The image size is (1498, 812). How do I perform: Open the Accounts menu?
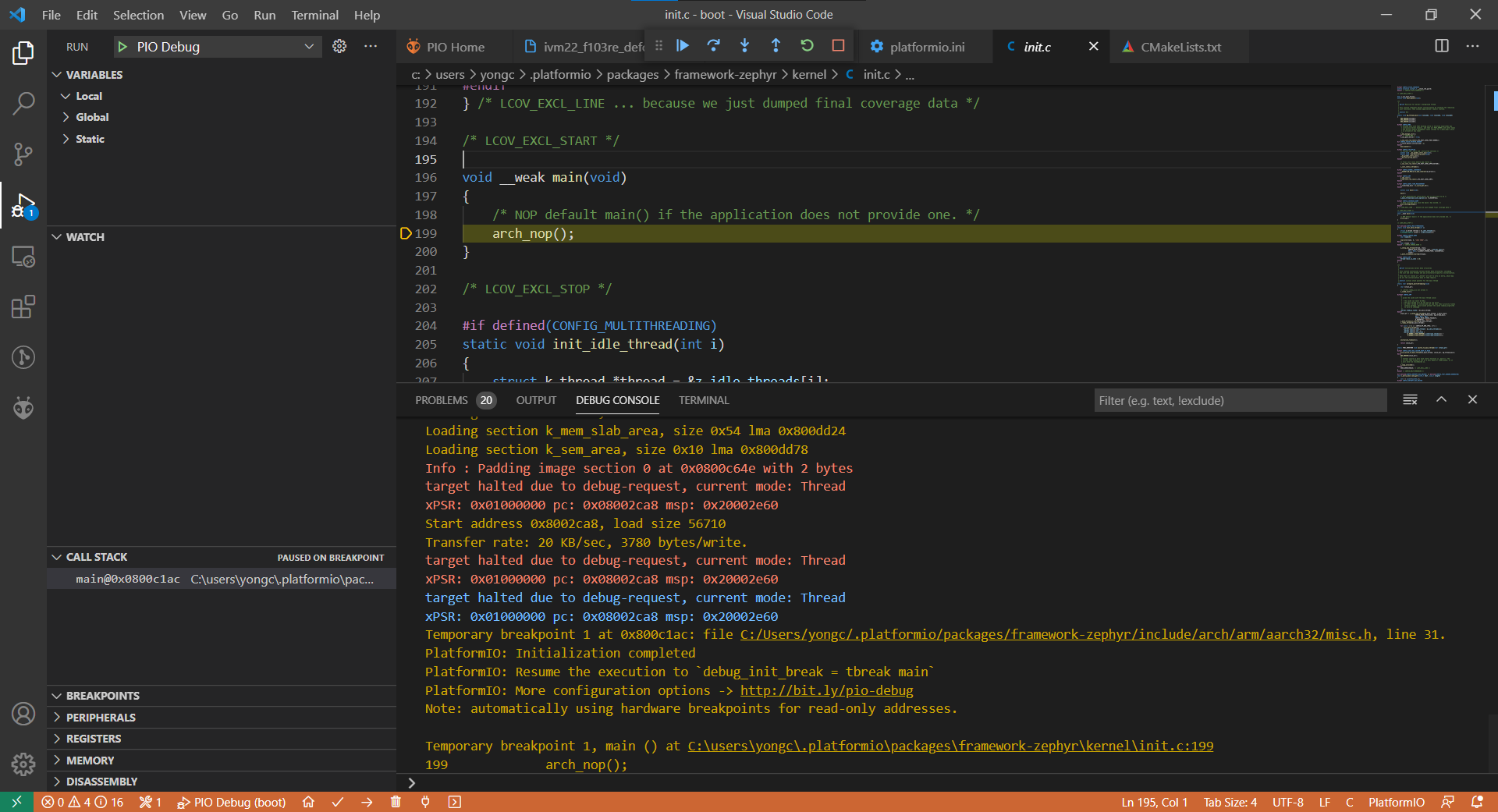point(23,714)
